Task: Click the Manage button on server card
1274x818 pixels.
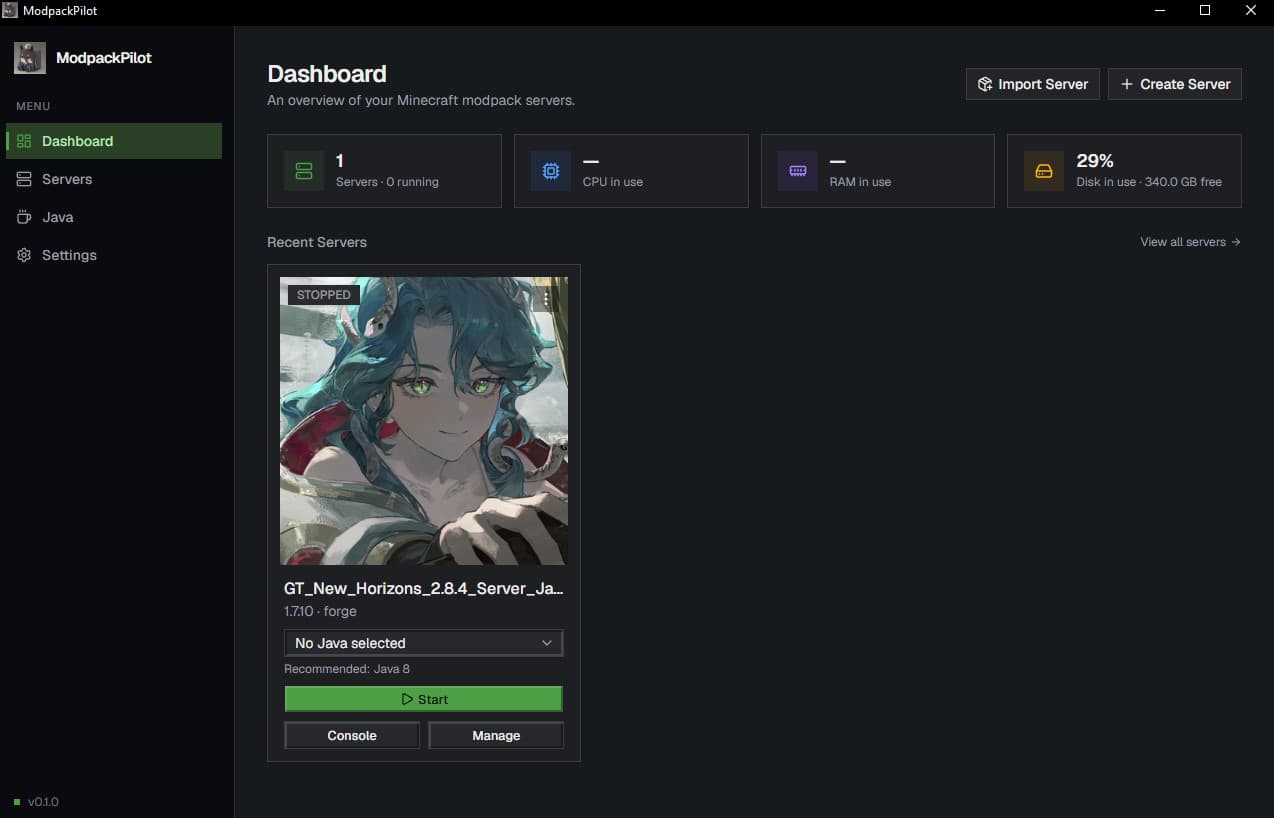Action: 496,735
